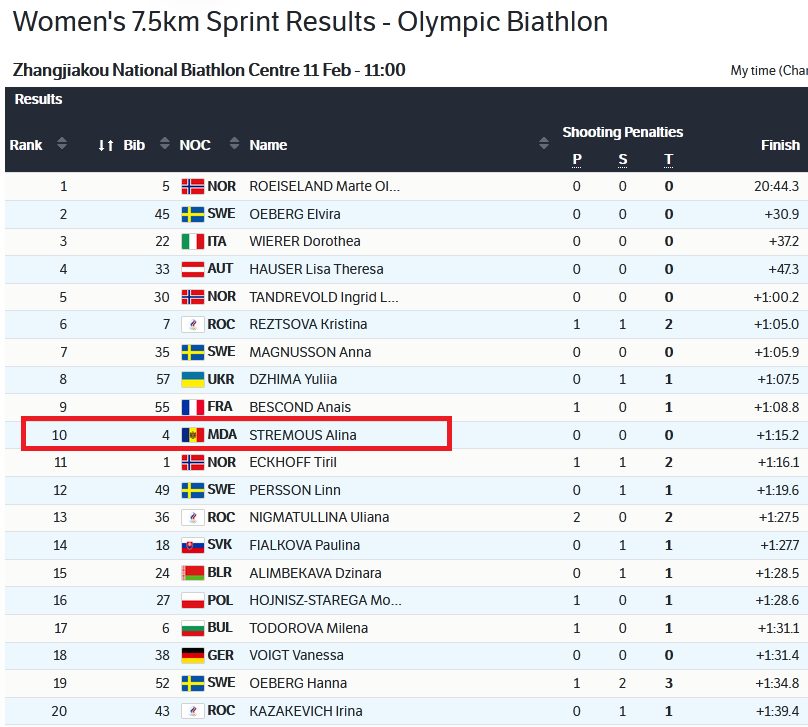Click Norway flag beside ROEISELAND
Image resolution: width=808 pixels, height=727 pixels.
[x=193, y=186]
